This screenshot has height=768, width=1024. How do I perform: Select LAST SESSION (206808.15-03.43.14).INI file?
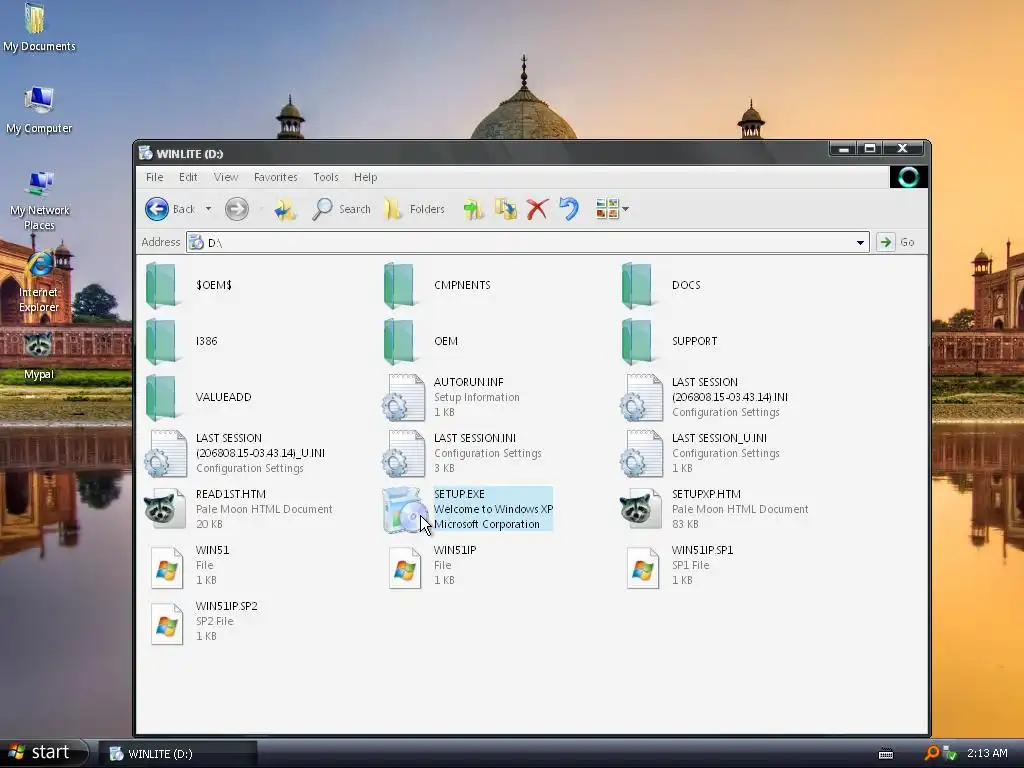[x=704, y=397]
